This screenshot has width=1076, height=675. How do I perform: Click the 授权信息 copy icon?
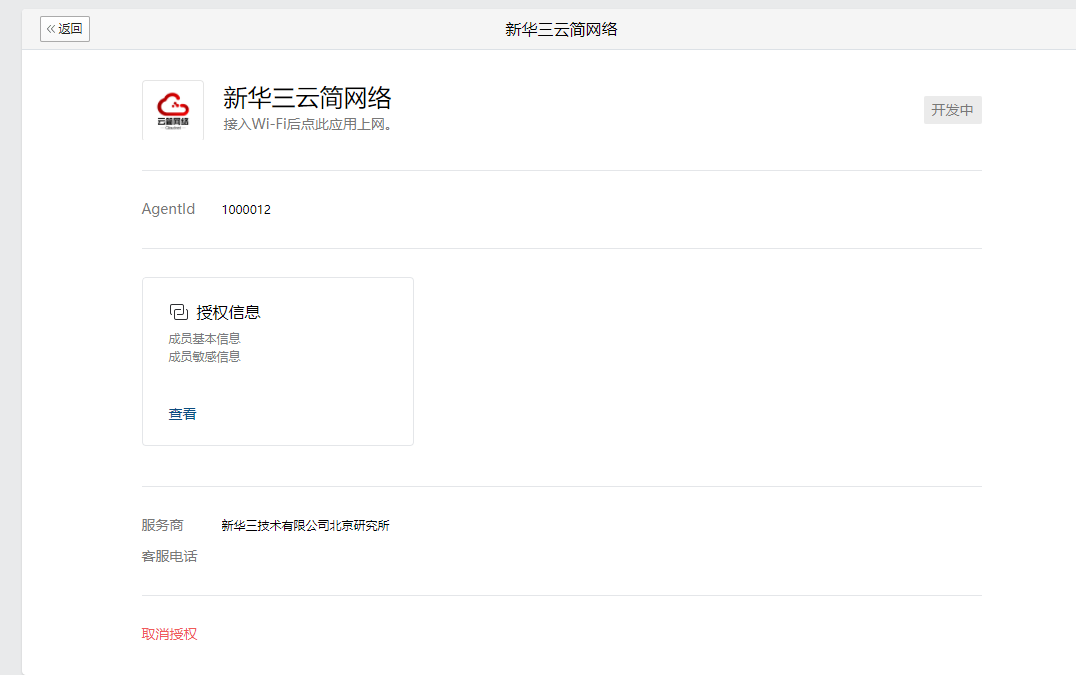click(x=178, y=312)
